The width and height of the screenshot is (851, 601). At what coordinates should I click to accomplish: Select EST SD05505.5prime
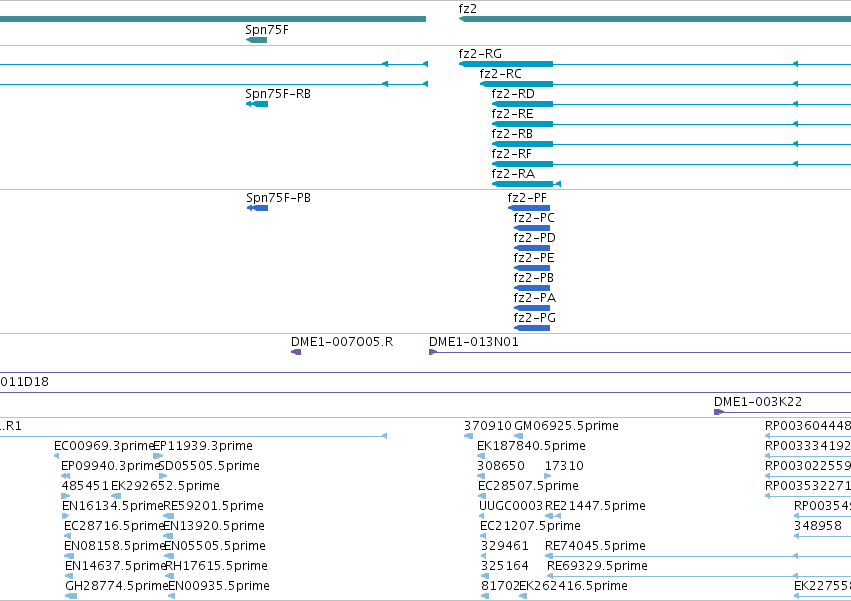pos(209,466)
